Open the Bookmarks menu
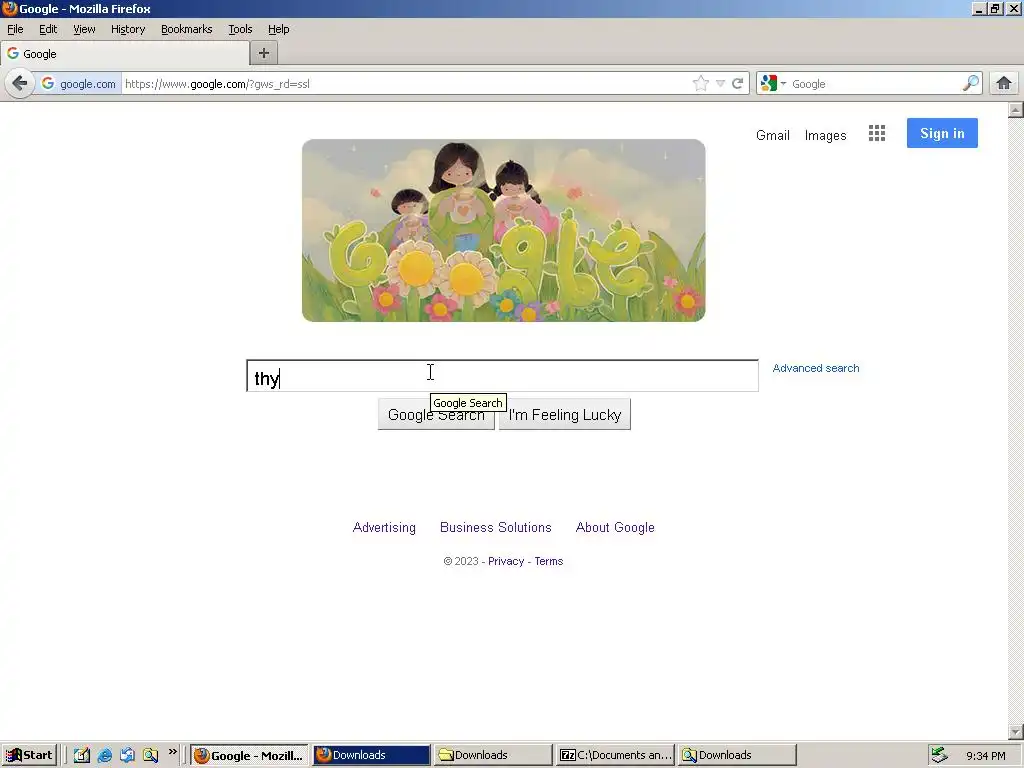 (187, 29)
